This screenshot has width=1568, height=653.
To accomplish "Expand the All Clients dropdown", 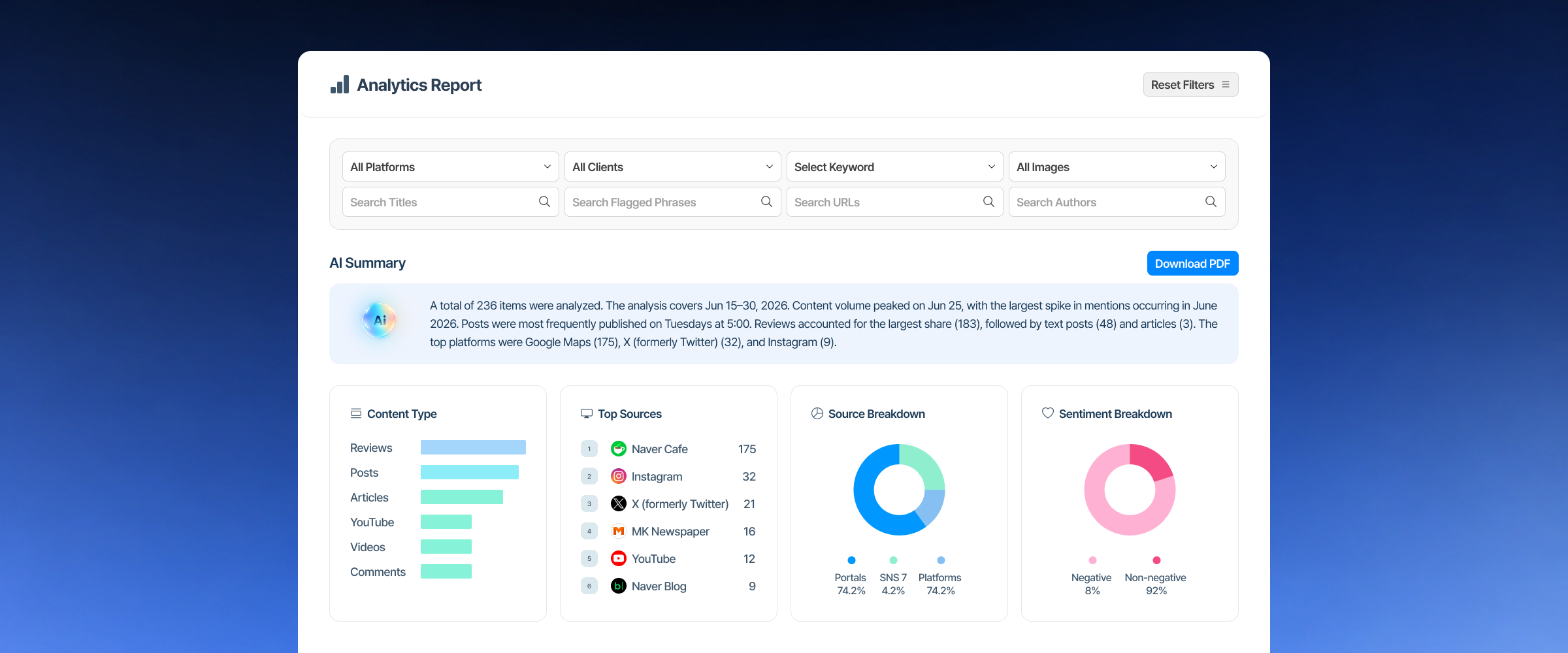I will point(673,167).
